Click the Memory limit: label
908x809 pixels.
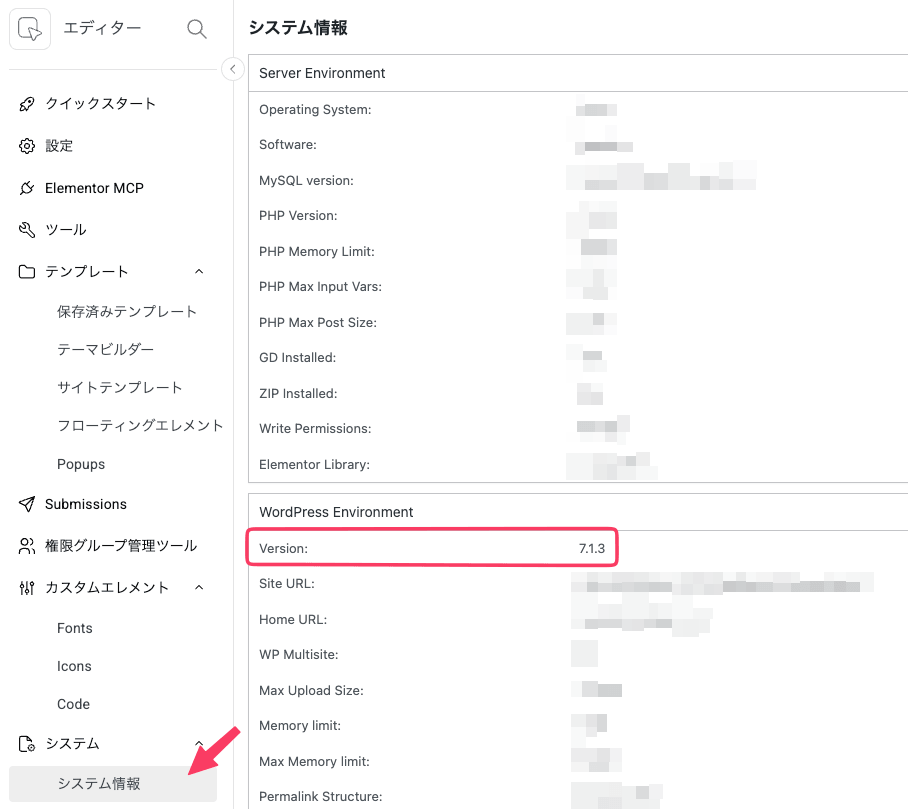click(x=300, y=726)
